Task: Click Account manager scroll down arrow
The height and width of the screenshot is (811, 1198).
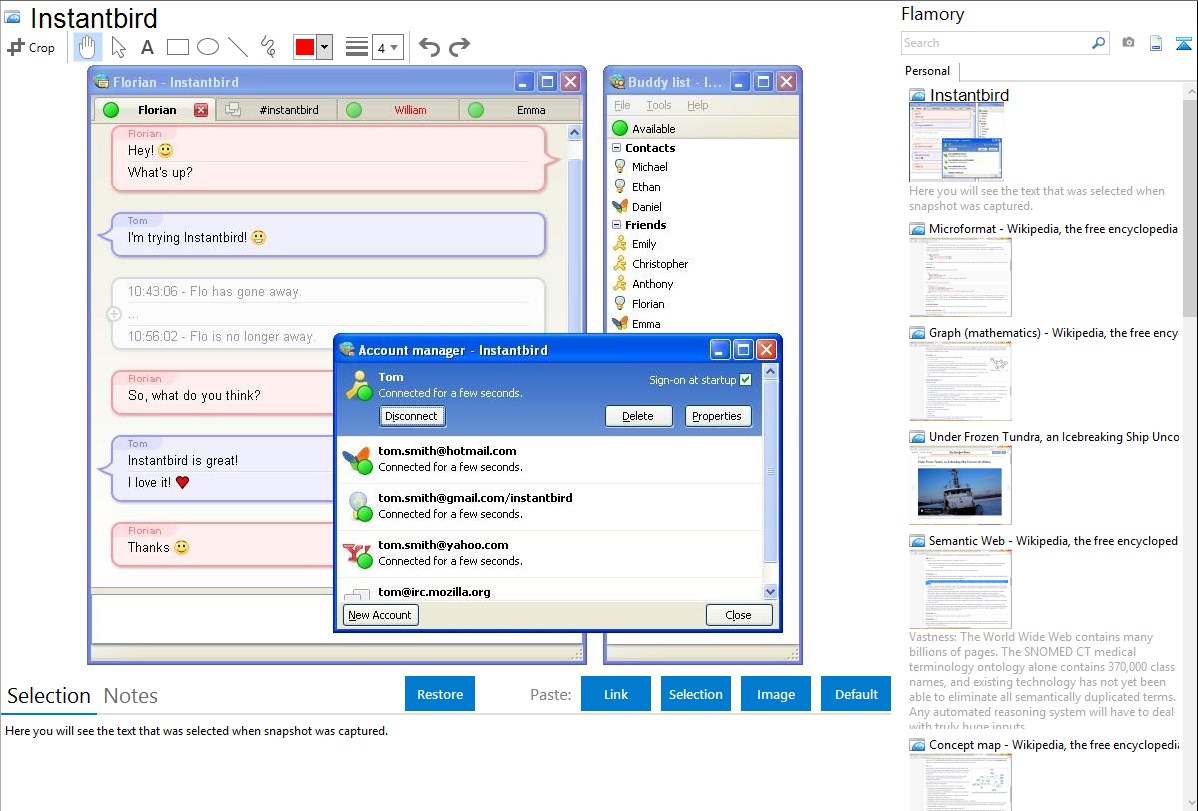Action: [x=770, y=592]
